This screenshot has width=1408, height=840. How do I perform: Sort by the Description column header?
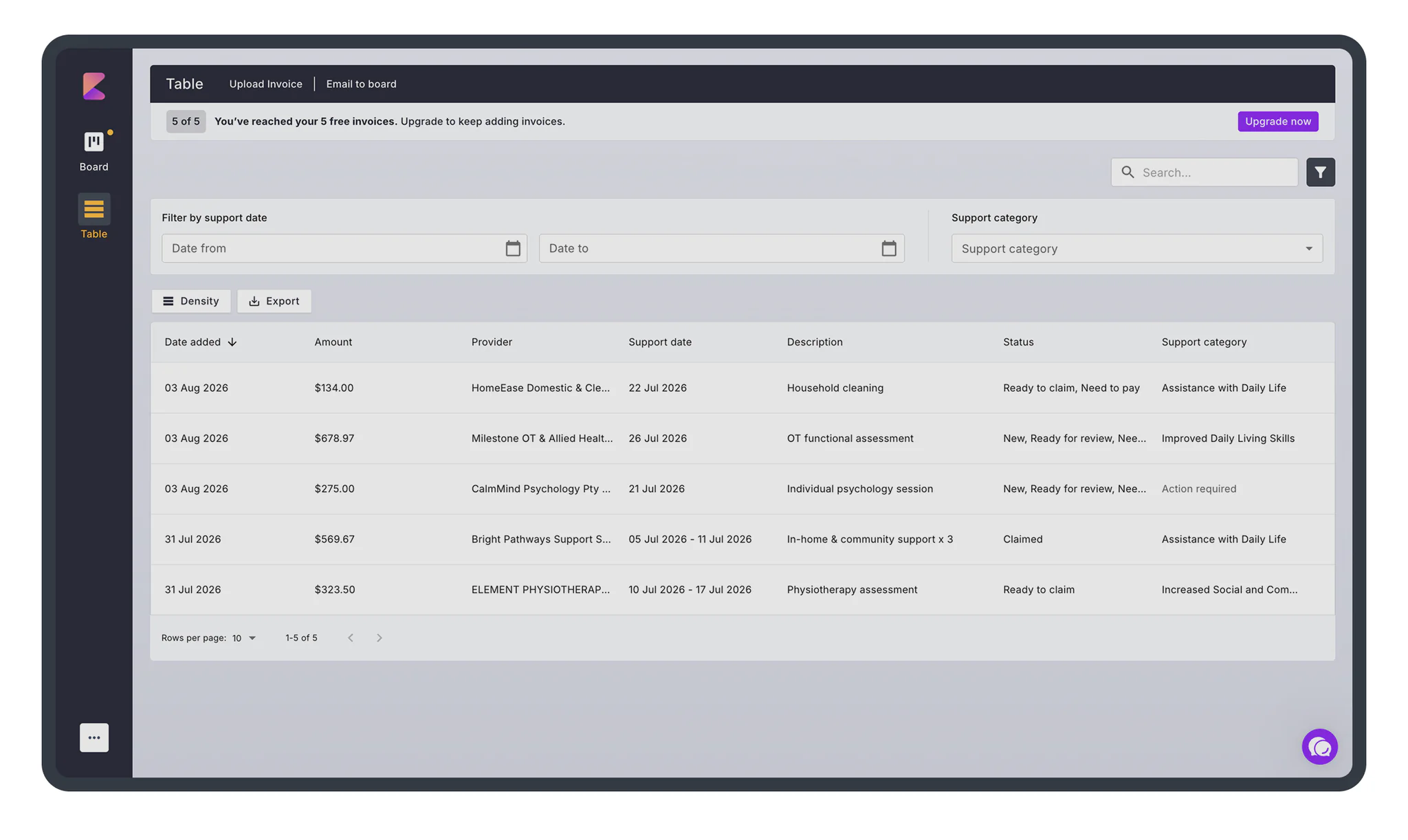tap(815, 342)
